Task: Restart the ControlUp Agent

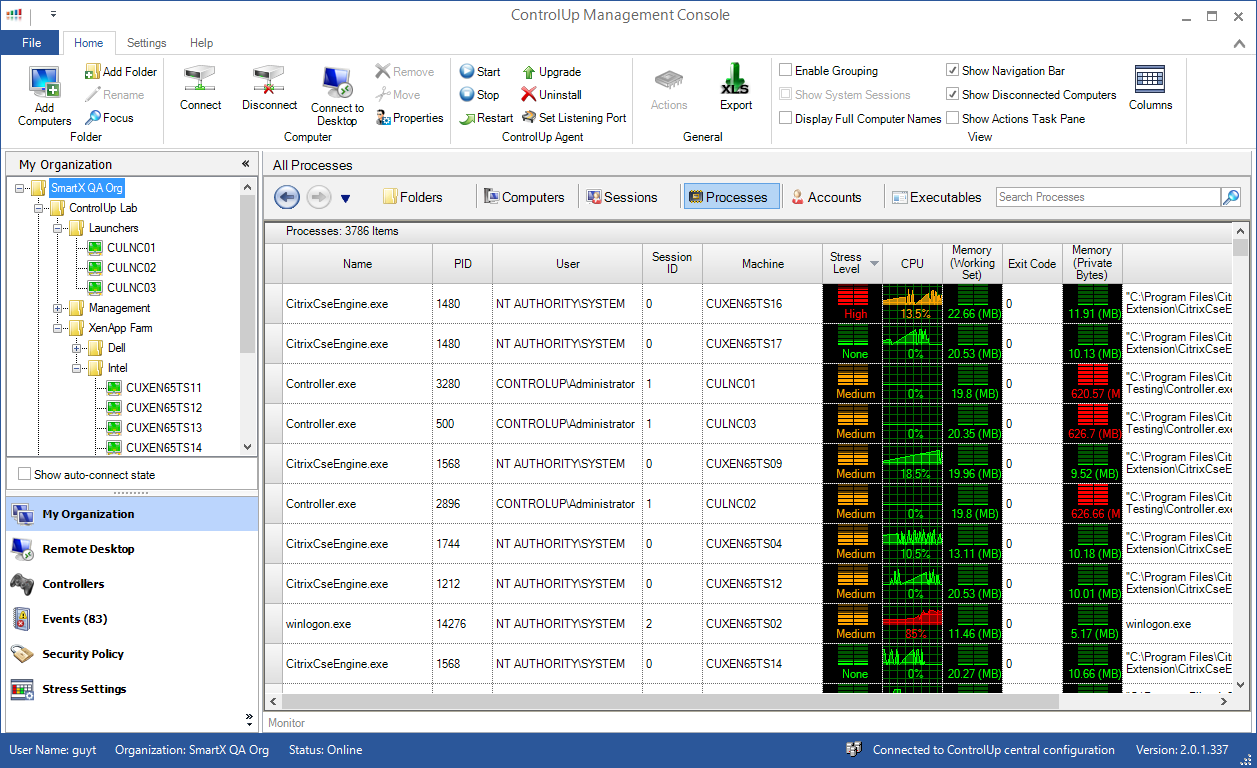Action: coord(486,118)
